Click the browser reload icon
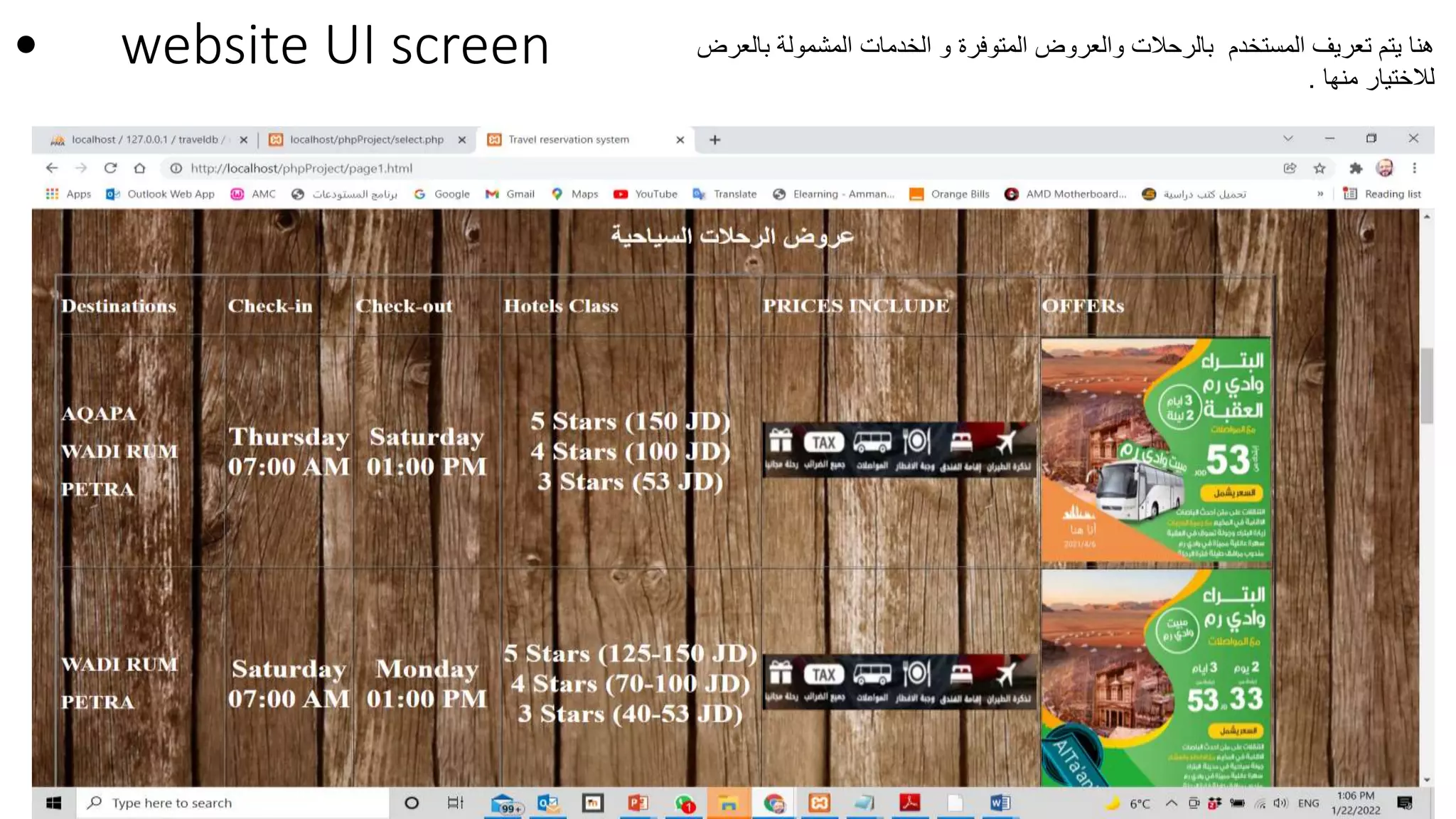The image size is (1456, 819). click(x=110, y=168)
